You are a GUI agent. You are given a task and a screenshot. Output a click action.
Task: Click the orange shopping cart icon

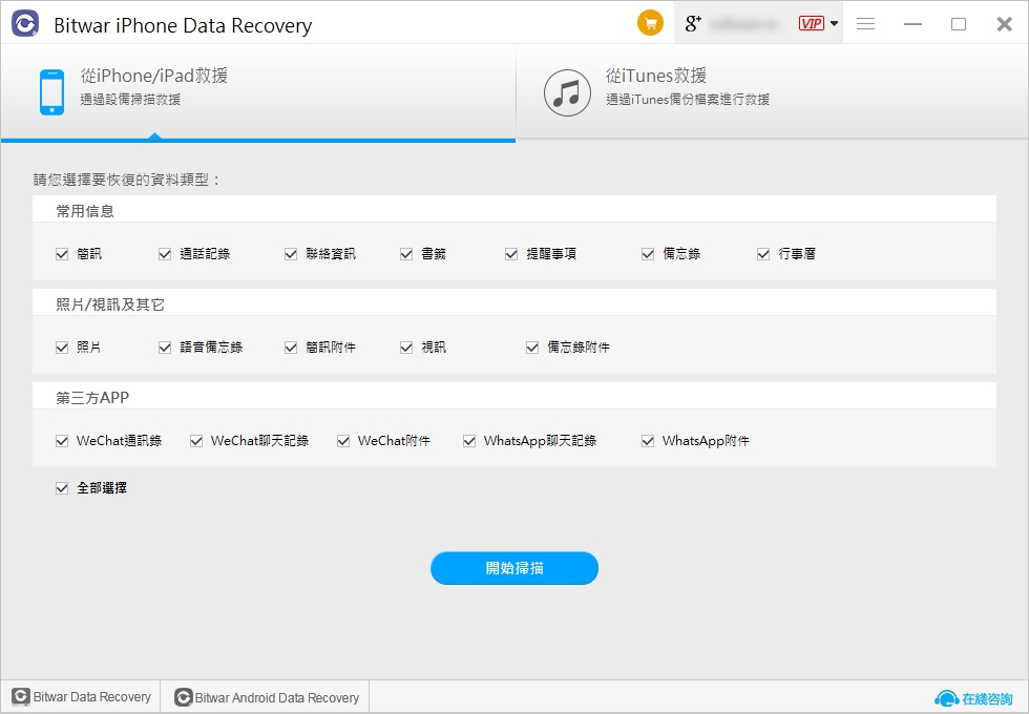650,24
